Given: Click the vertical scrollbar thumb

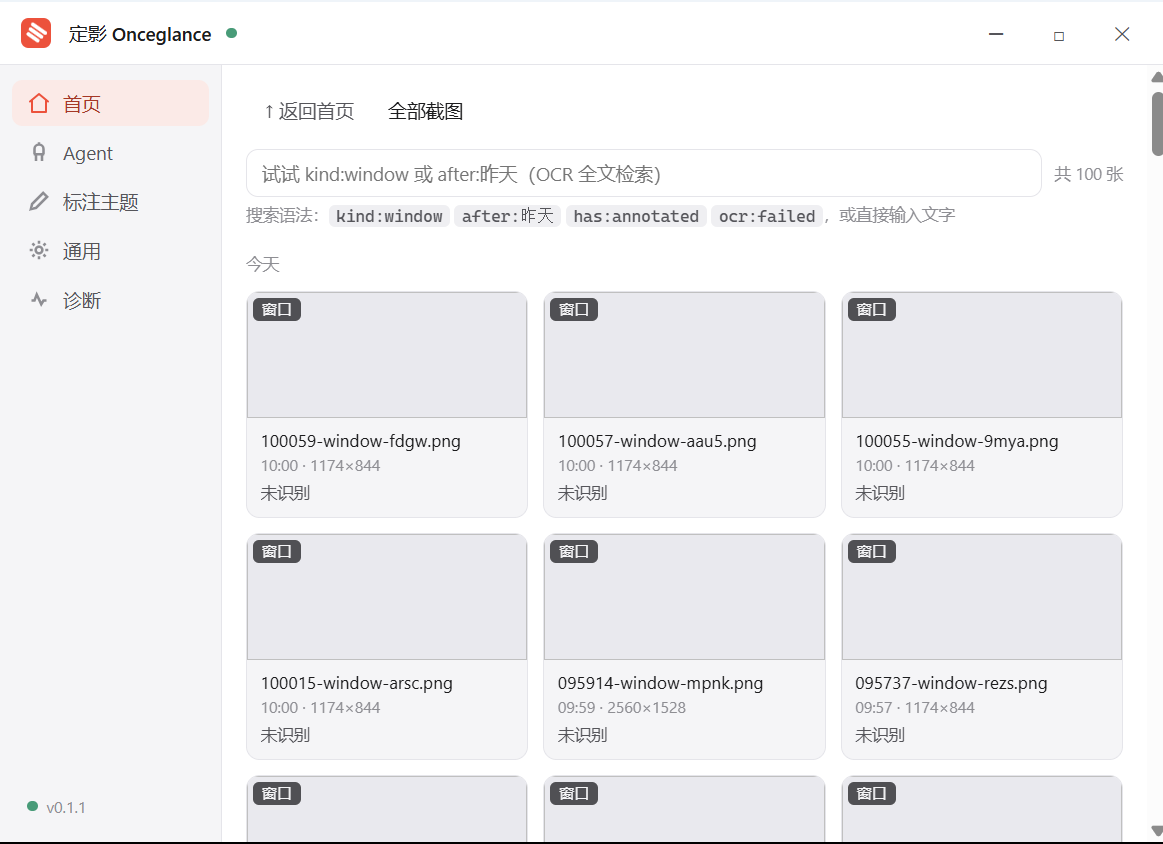Looking at the screenshot, I should pyautogui.click(x=1157, y=124).
